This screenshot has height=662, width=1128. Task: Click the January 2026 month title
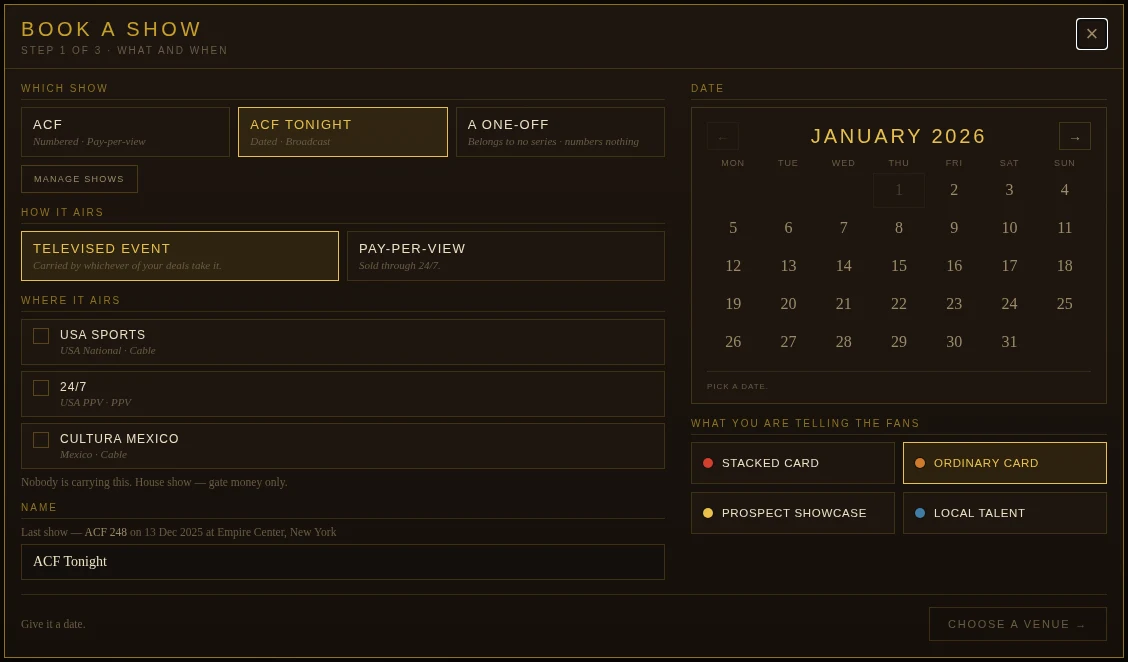coord(899,136)
